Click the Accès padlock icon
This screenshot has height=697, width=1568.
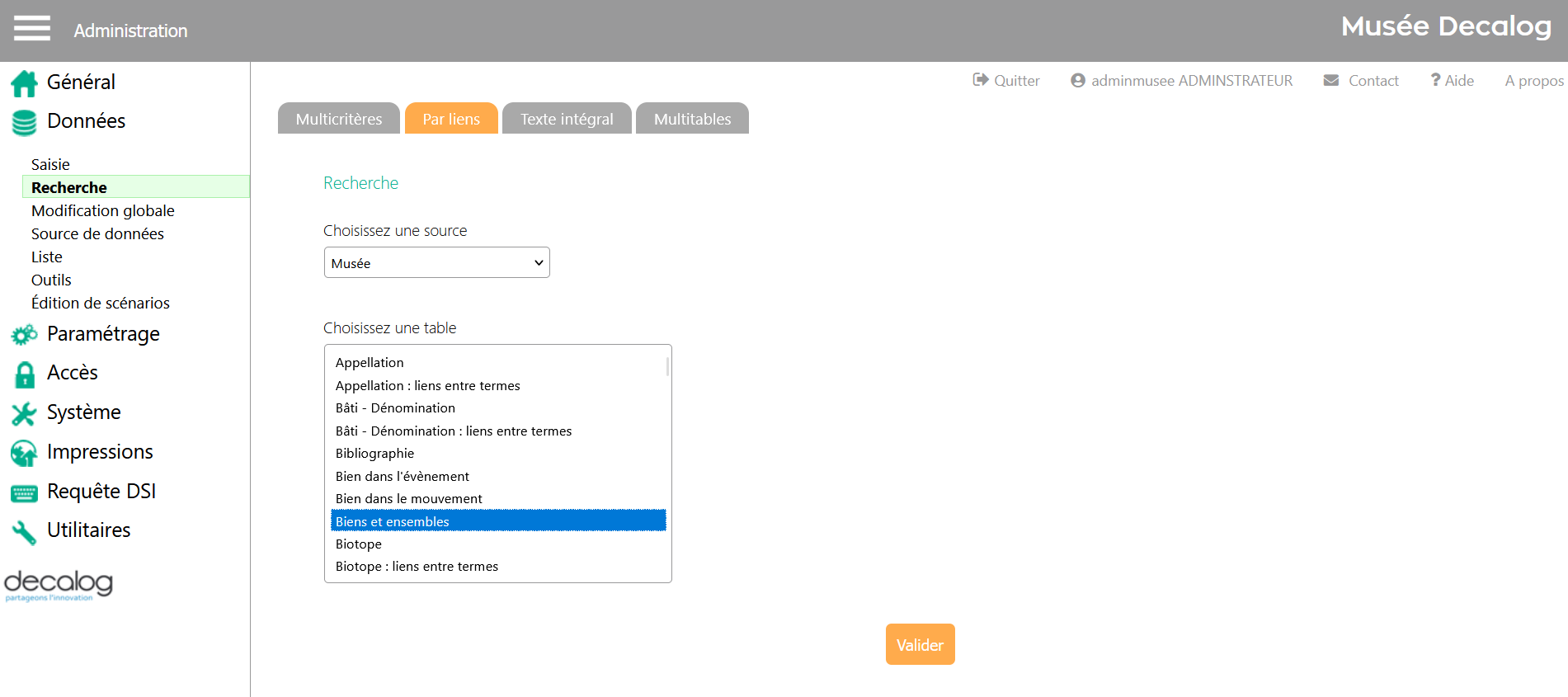pos(25,374)
